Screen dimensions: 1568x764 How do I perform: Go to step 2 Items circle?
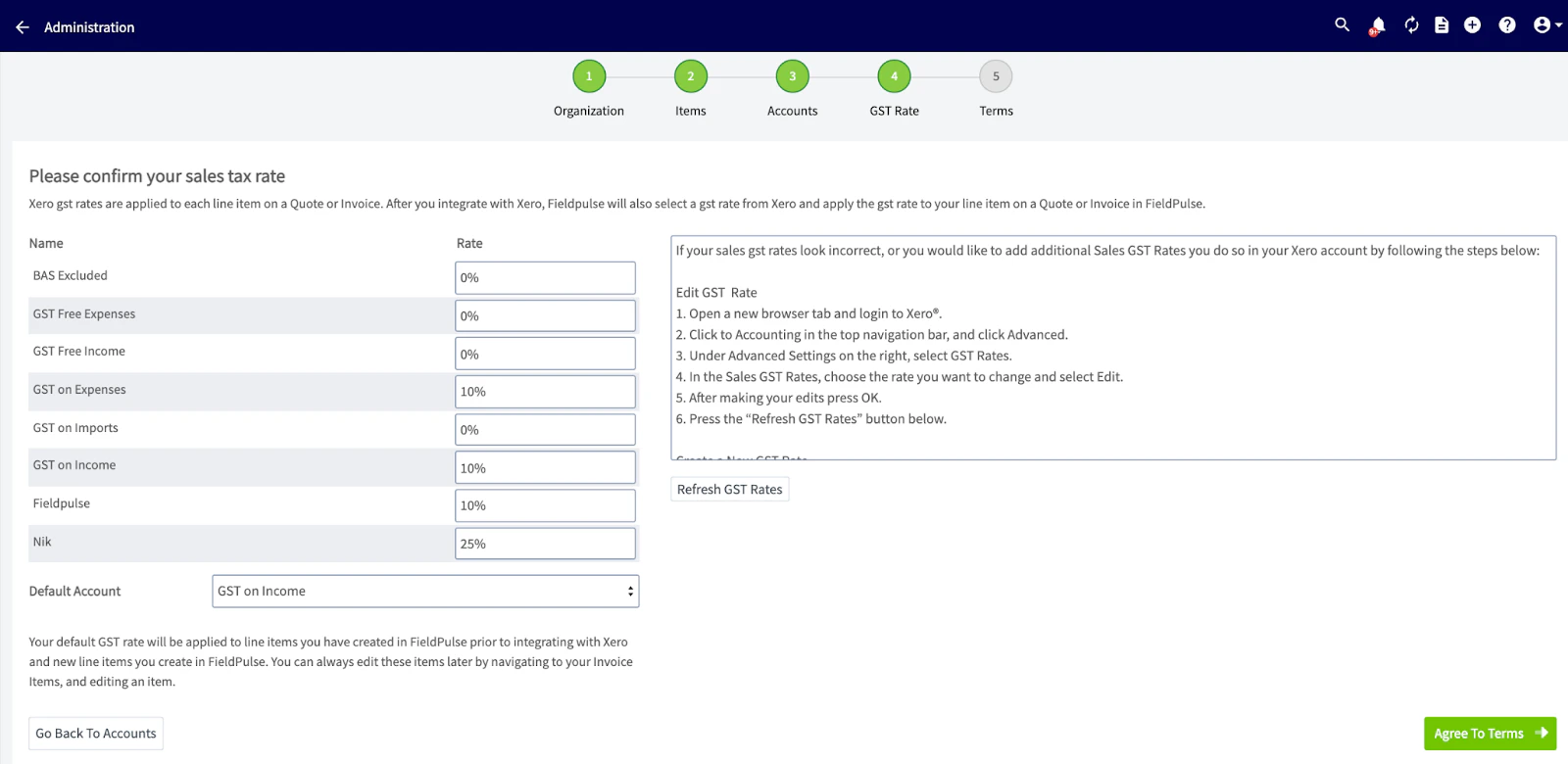(x=691, y=76)
